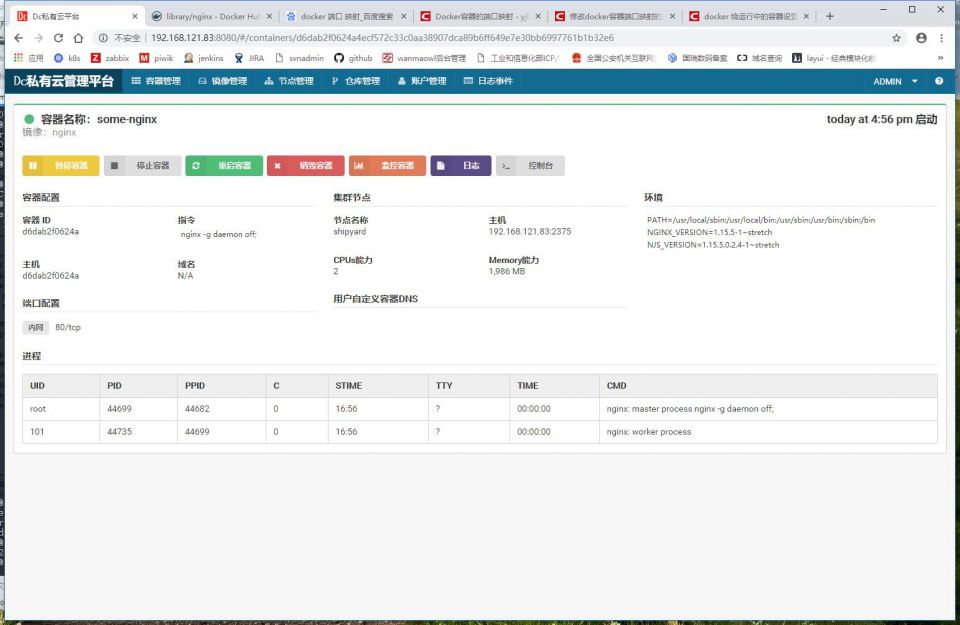View container logs with purple 日志 button
This screenshot has height=625, width=960.
click(461, 166)
